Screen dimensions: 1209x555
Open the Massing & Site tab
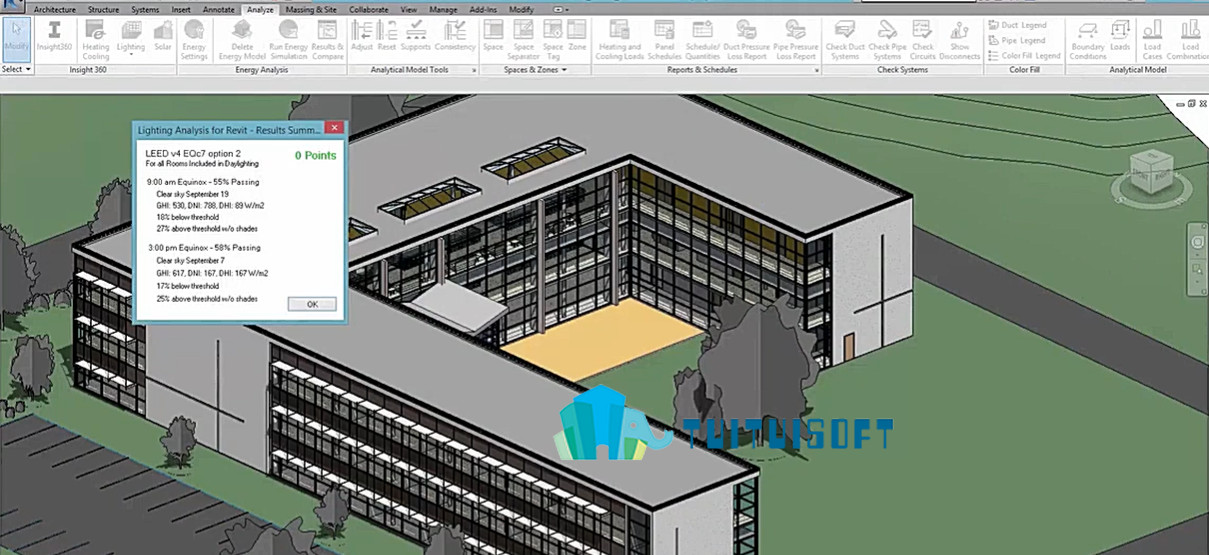(311, 9)
